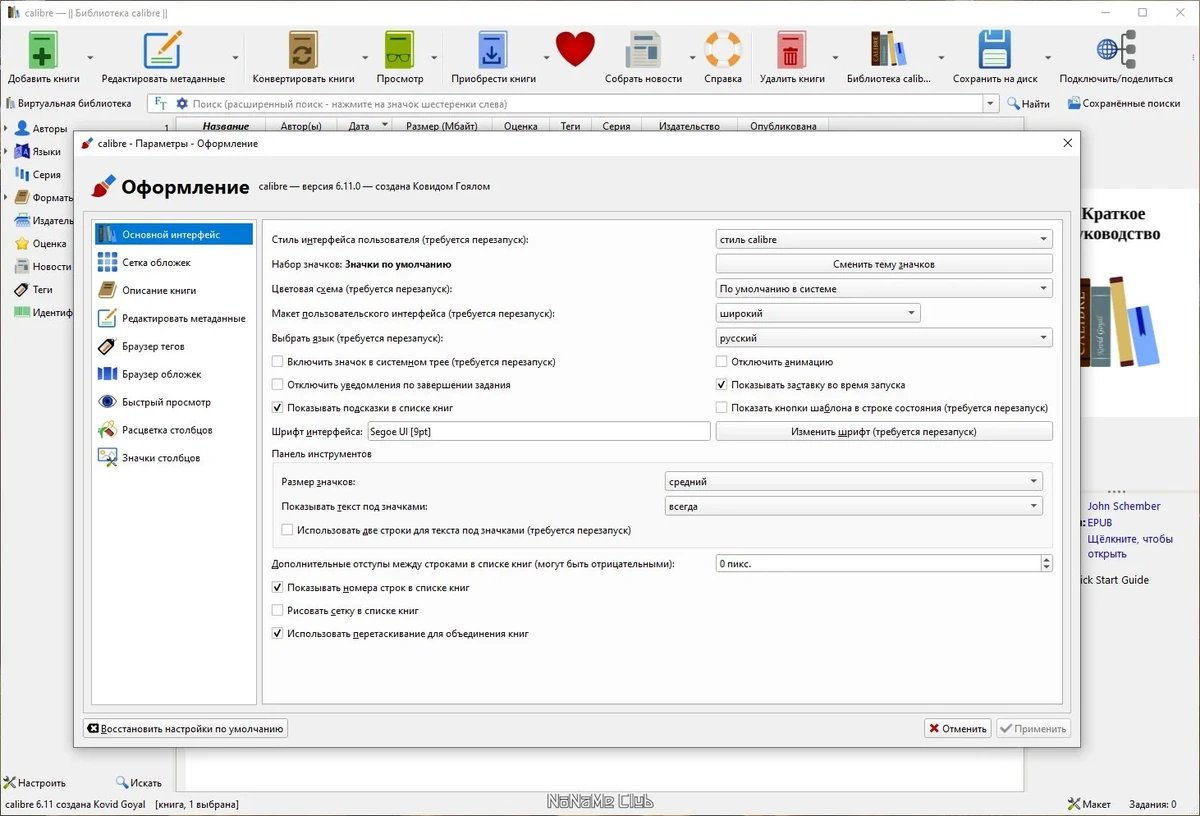Click the Найти magnifier button
This screenshot has width=1200, height=816.
point(1028,104)
